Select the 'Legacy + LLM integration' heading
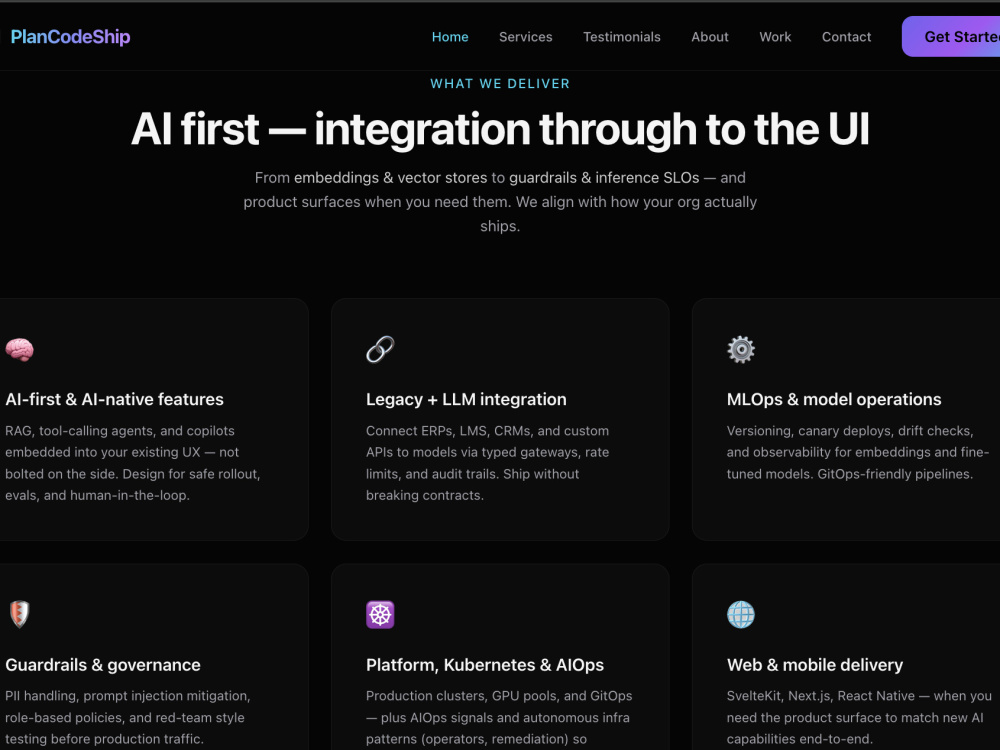Screen dimensions: 1000x750 coord(466,399)
